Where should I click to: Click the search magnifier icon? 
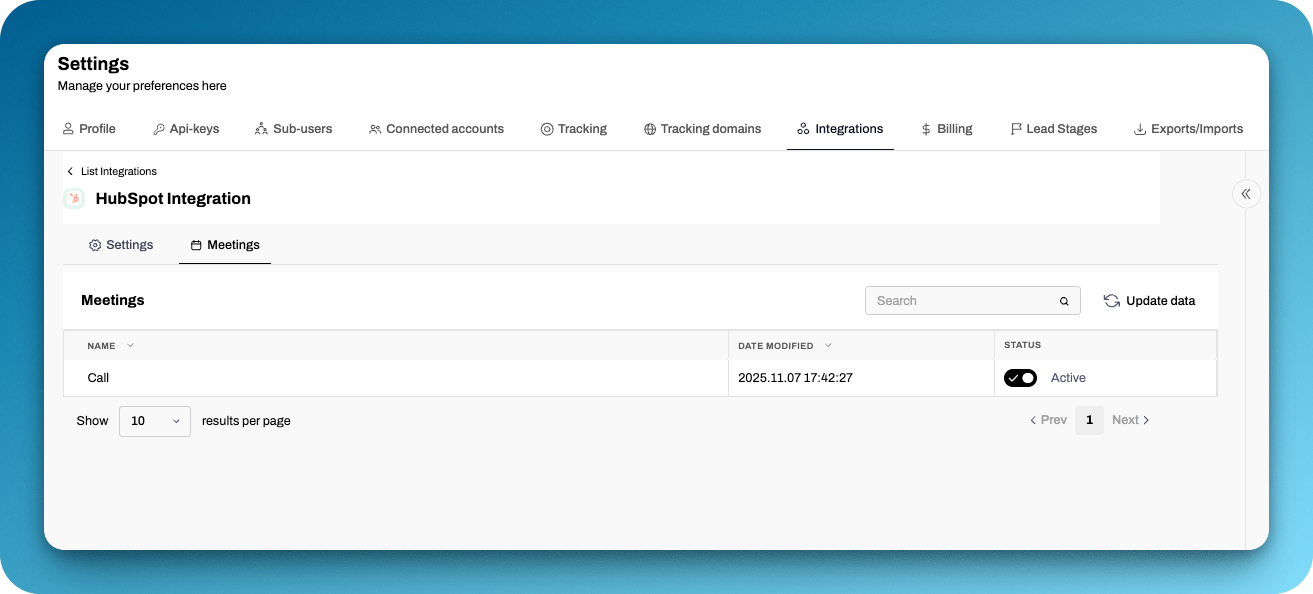(1064, 301)
